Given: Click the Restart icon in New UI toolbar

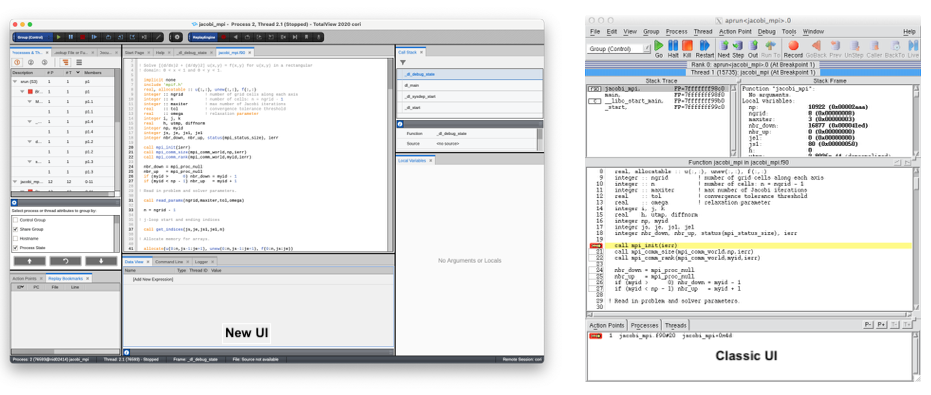Looking at the screenshot, I should pyautogui.click(x=94, y=37).
